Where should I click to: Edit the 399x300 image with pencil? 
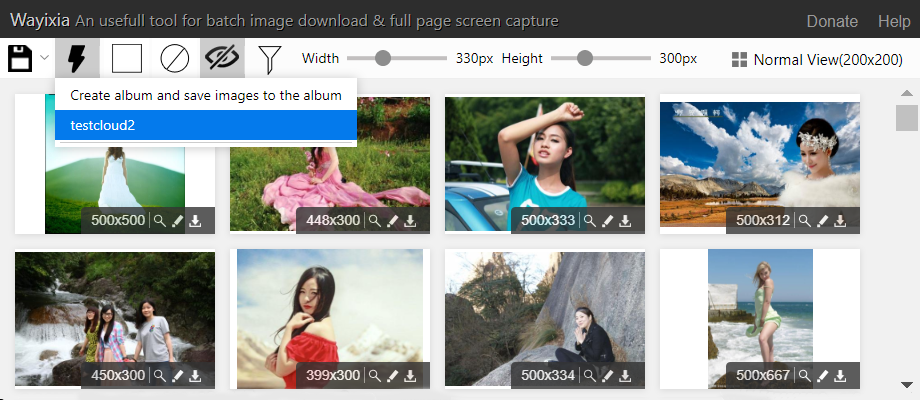pos(393,375)
